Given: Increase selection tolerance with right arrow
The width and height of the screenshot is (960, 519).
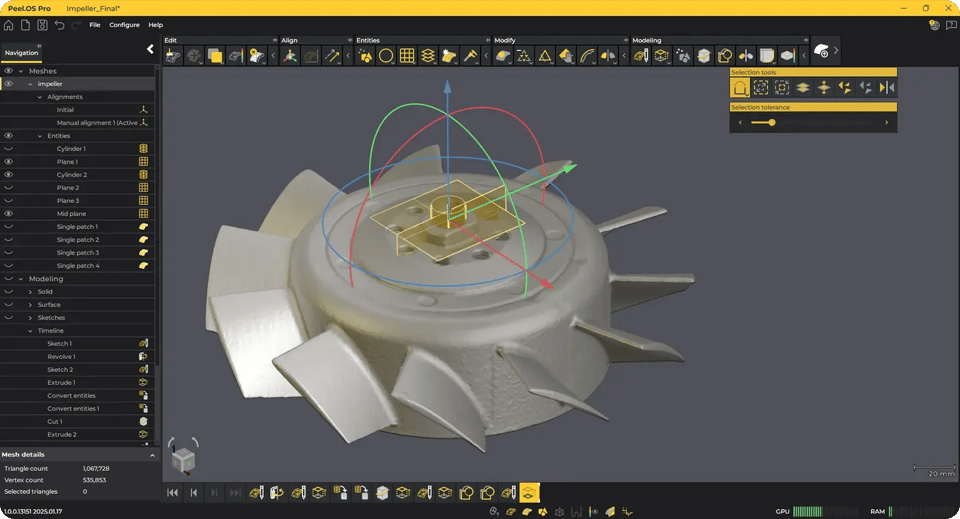Looking at the screenshot, I should click(x=887, y=122).
